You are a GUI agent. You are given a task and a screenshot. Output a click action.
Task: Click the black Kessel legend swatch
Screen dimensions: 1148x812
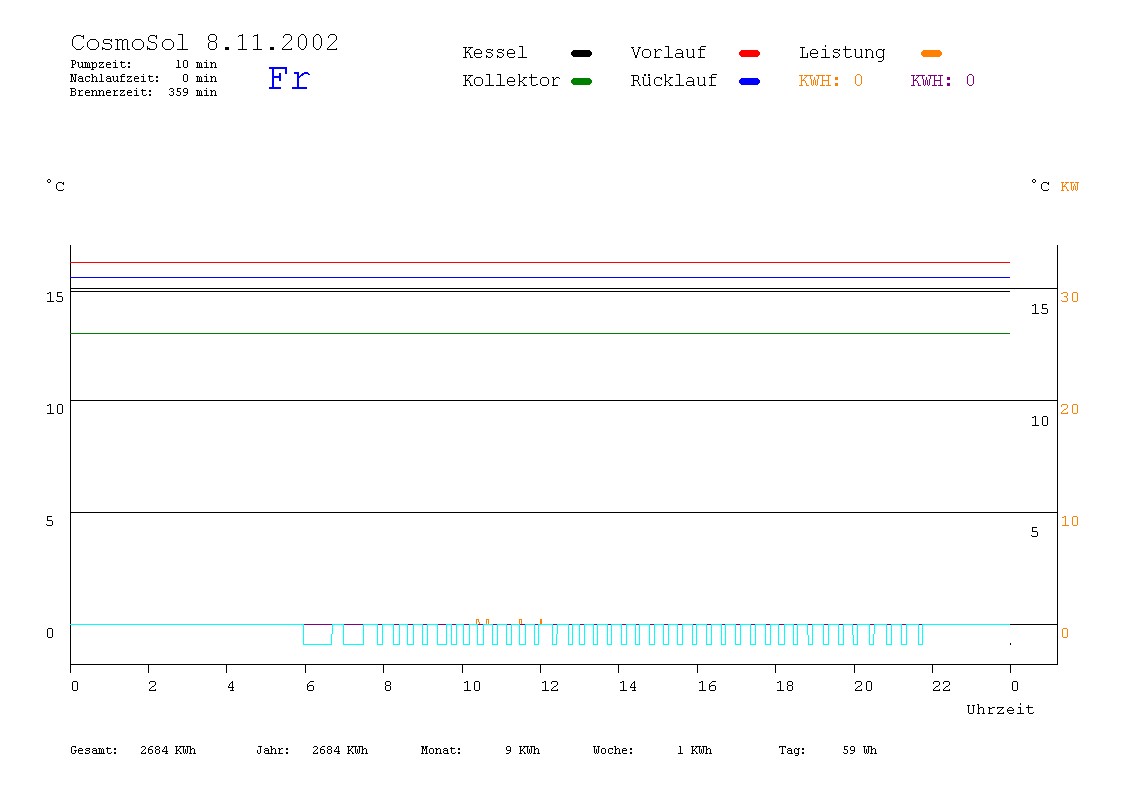(x=581, y=53)
